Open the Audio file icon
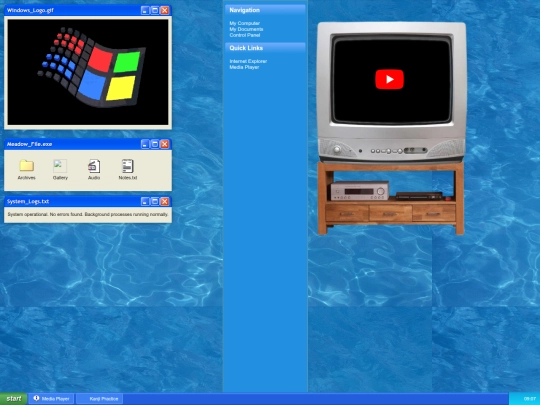 pos(94,169)
